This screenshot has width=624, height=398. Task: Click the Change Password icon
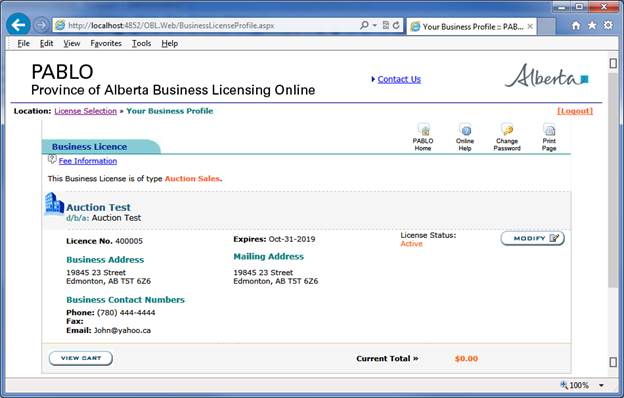507,137
